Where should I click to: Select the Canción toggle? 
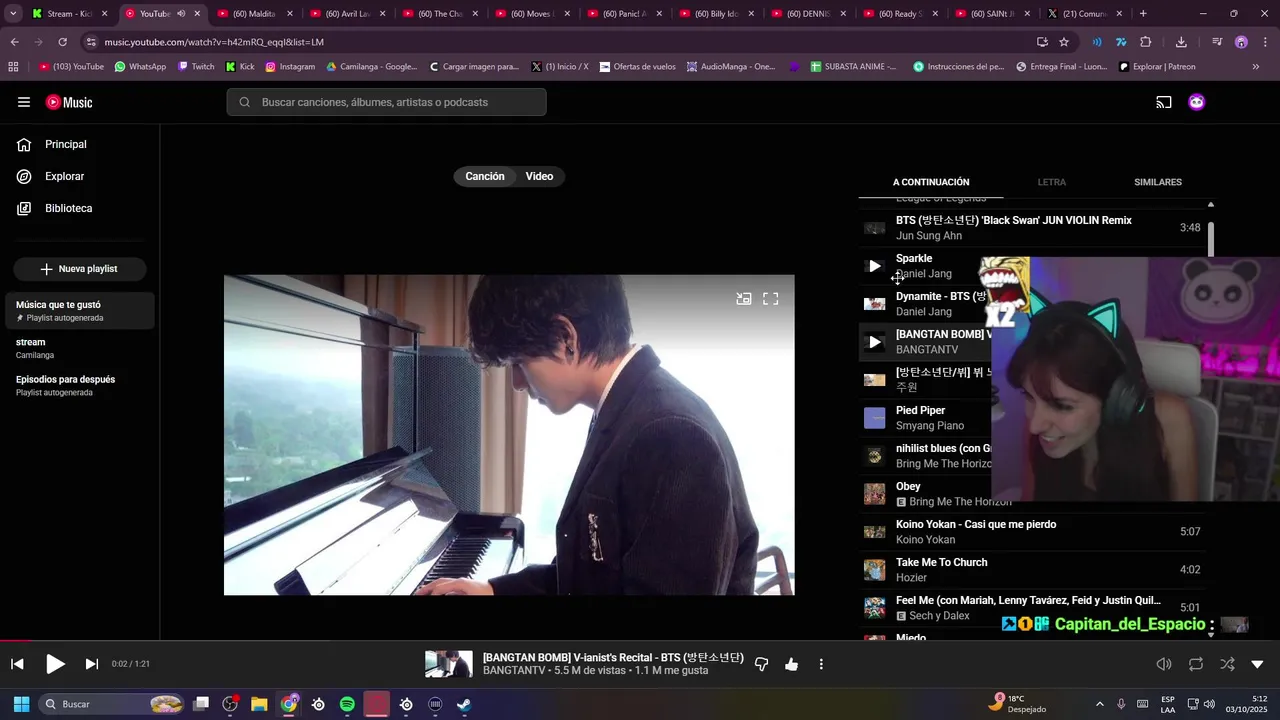[x=485, y=176]
